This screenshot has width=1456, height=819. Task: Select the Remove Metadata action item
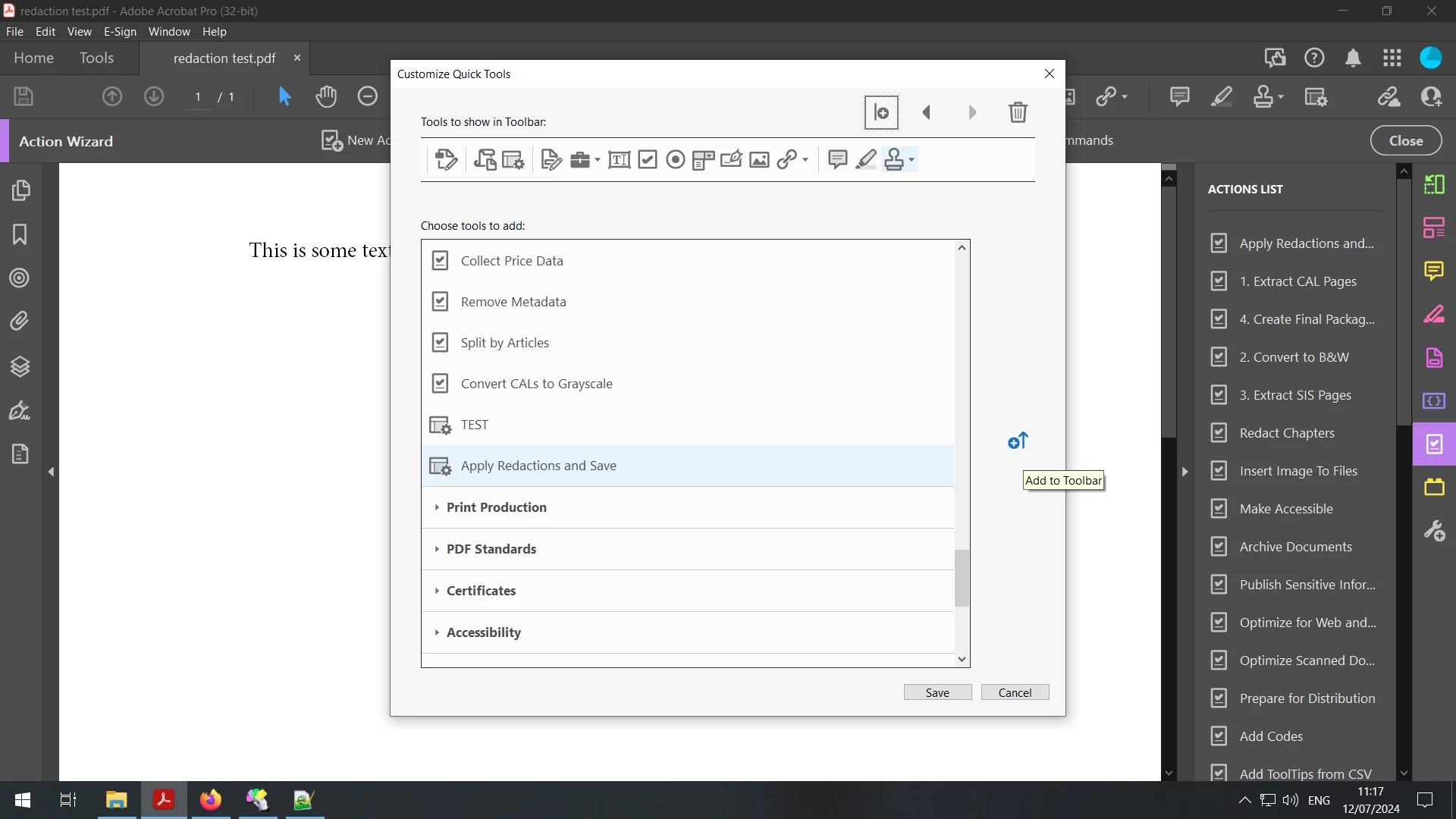tap(513, 302)
